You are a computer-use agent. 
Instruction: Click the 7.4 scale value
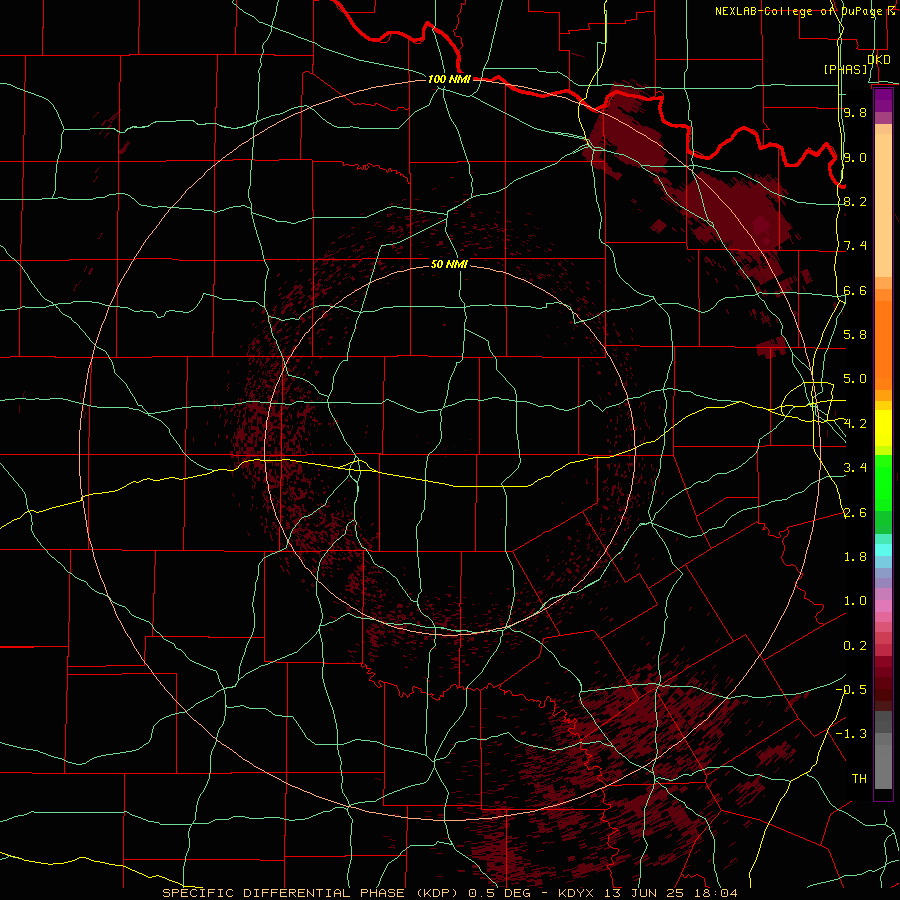[x=855, y=246]
